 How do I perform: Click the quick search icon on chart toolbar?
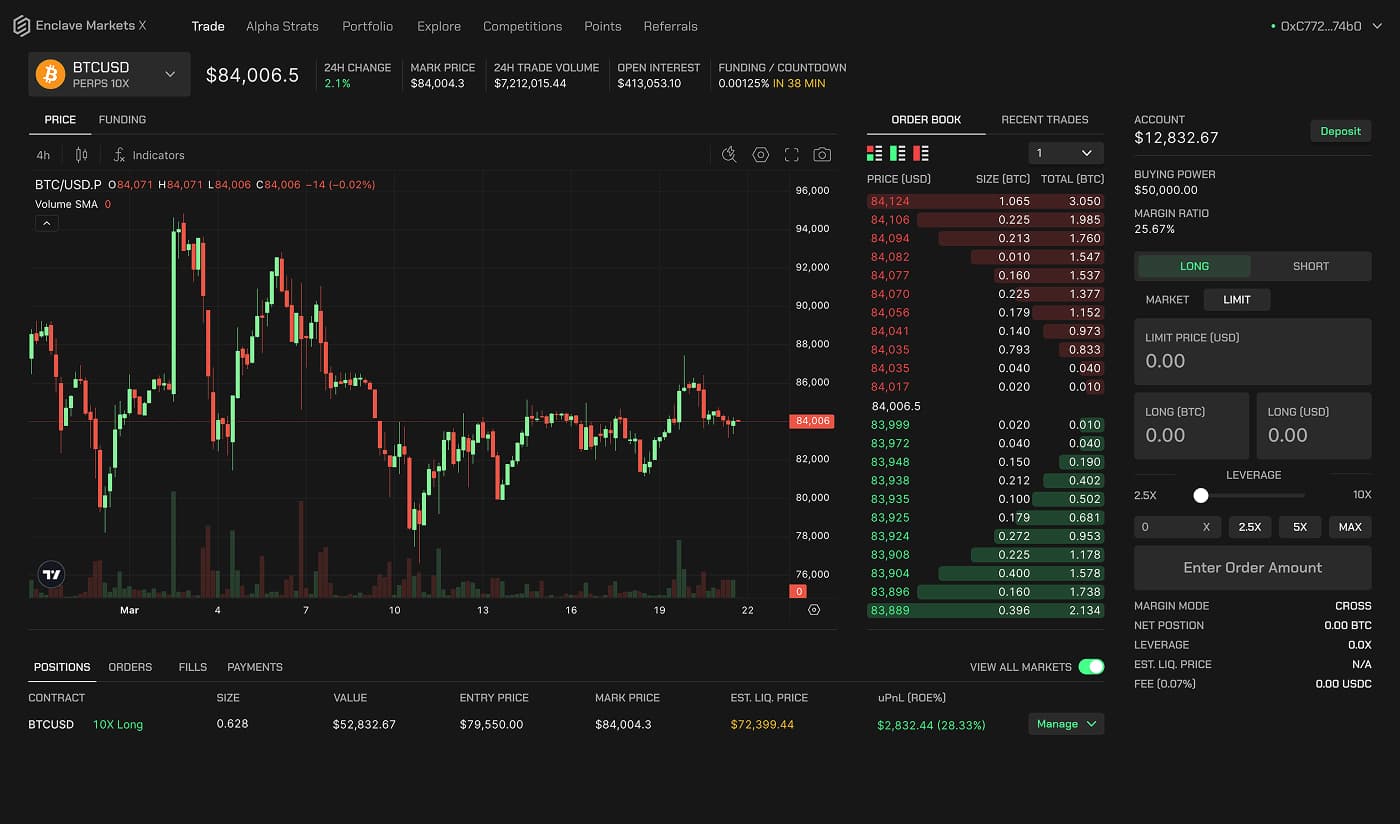click(730, 155)
